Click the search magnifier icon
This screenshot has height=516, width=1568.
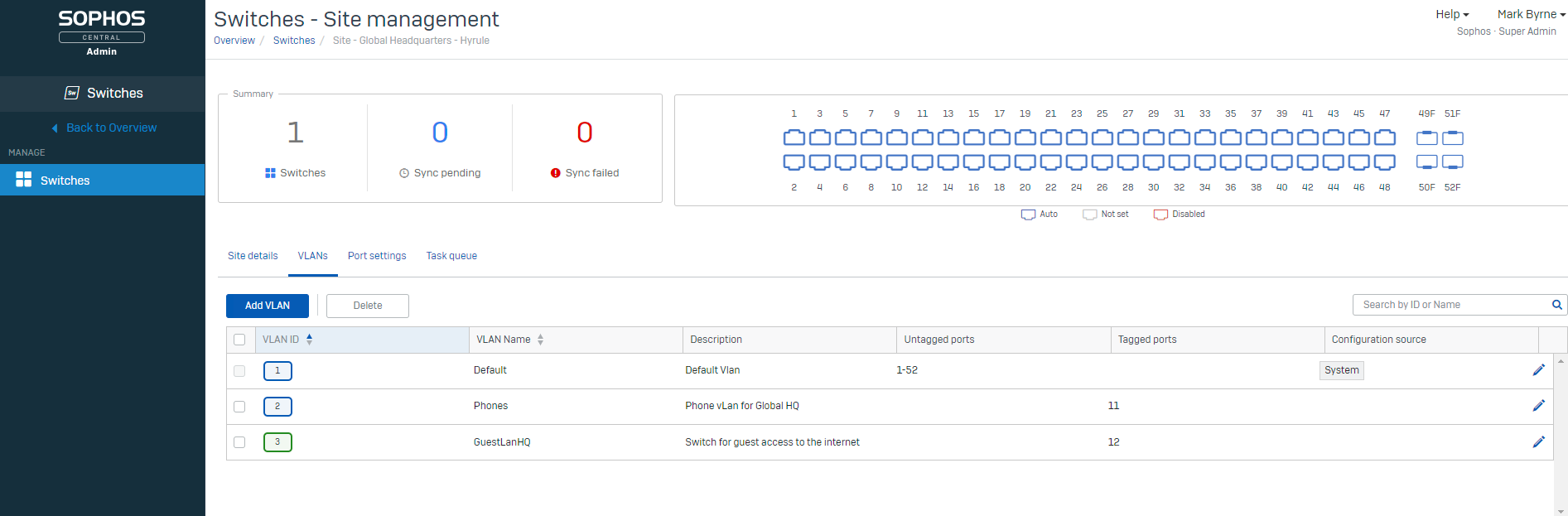click(1556, 305)
